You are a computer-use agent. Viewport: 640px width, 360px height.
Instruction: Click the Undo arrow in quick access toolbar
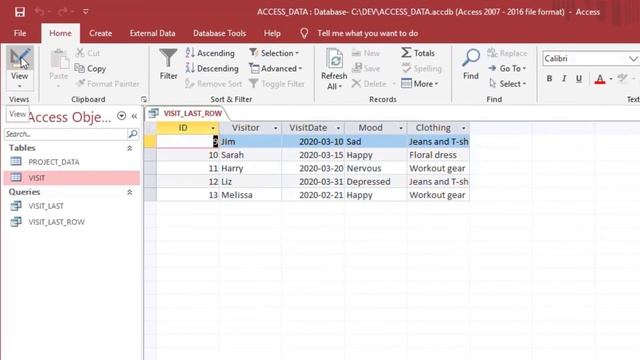pos(39,12)
